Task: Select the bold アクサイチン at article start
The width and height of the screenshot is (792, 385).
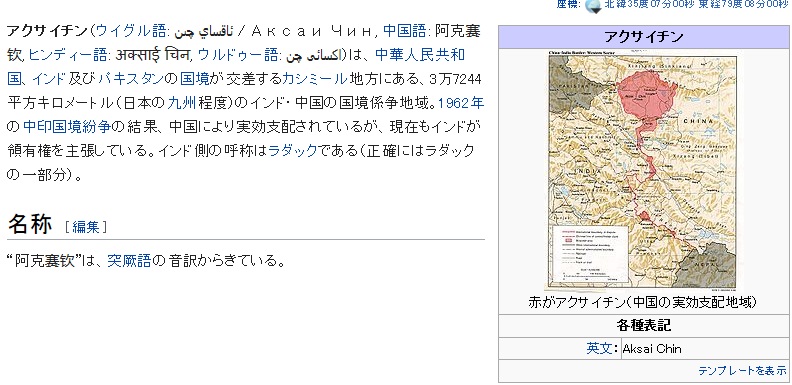Action: point(47,31)
